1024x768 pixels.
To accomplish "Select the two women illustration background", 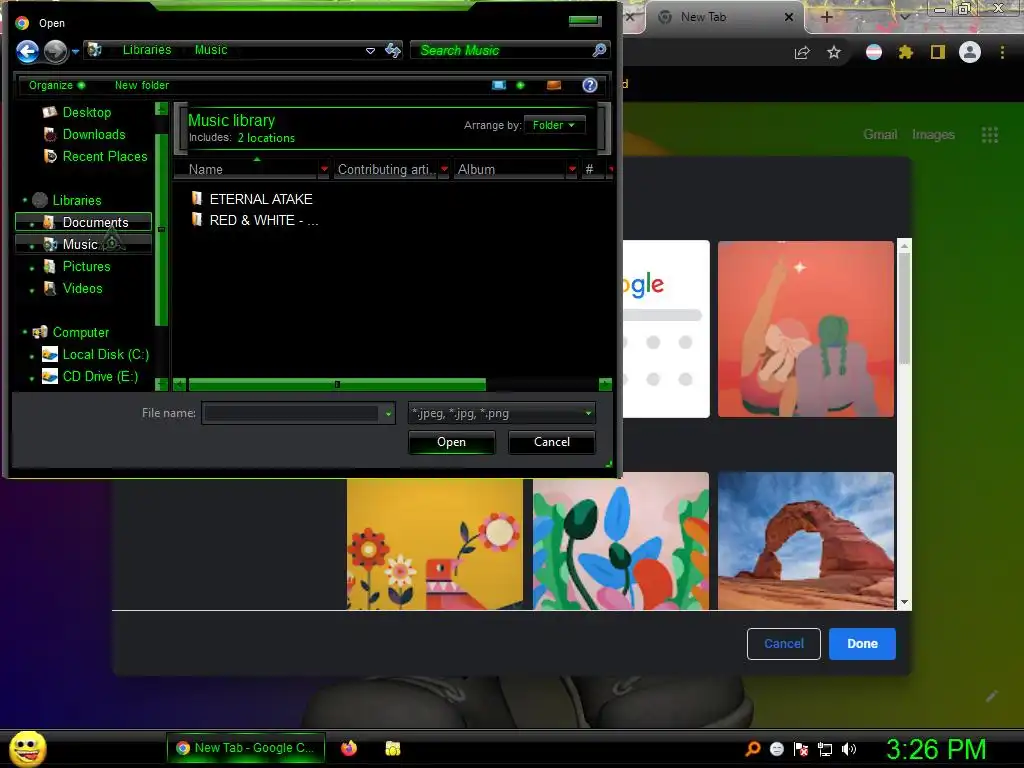I will click(x=806, y=329).
